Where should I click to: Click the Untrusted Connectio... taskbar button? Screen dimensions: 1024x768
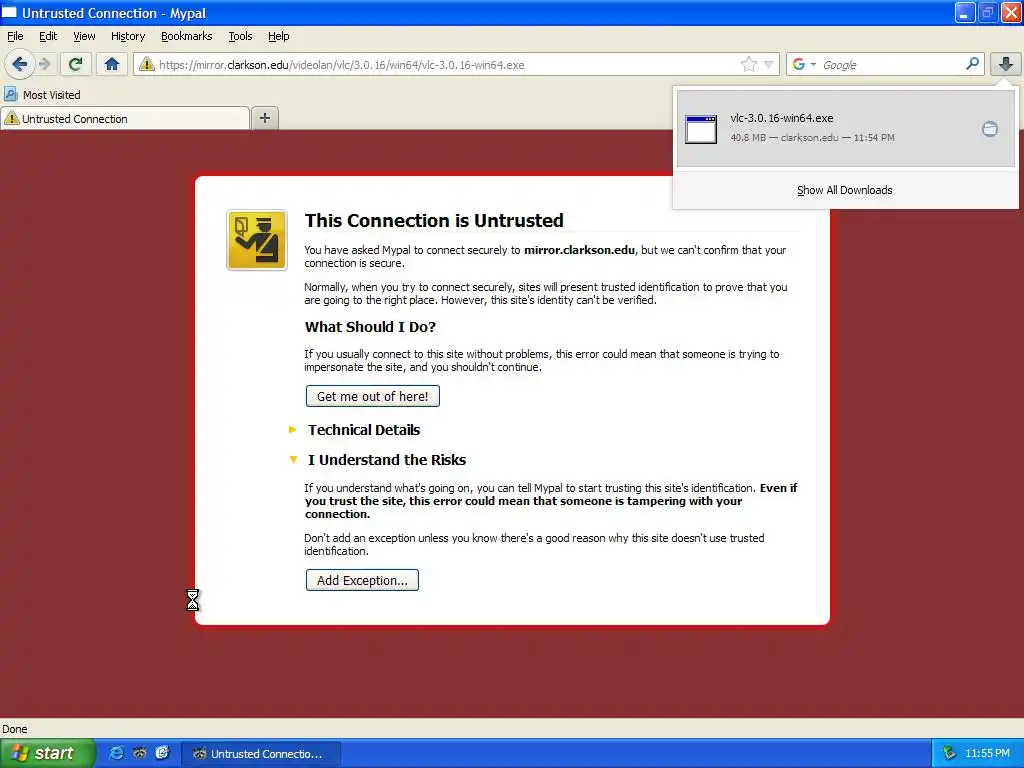261,754
